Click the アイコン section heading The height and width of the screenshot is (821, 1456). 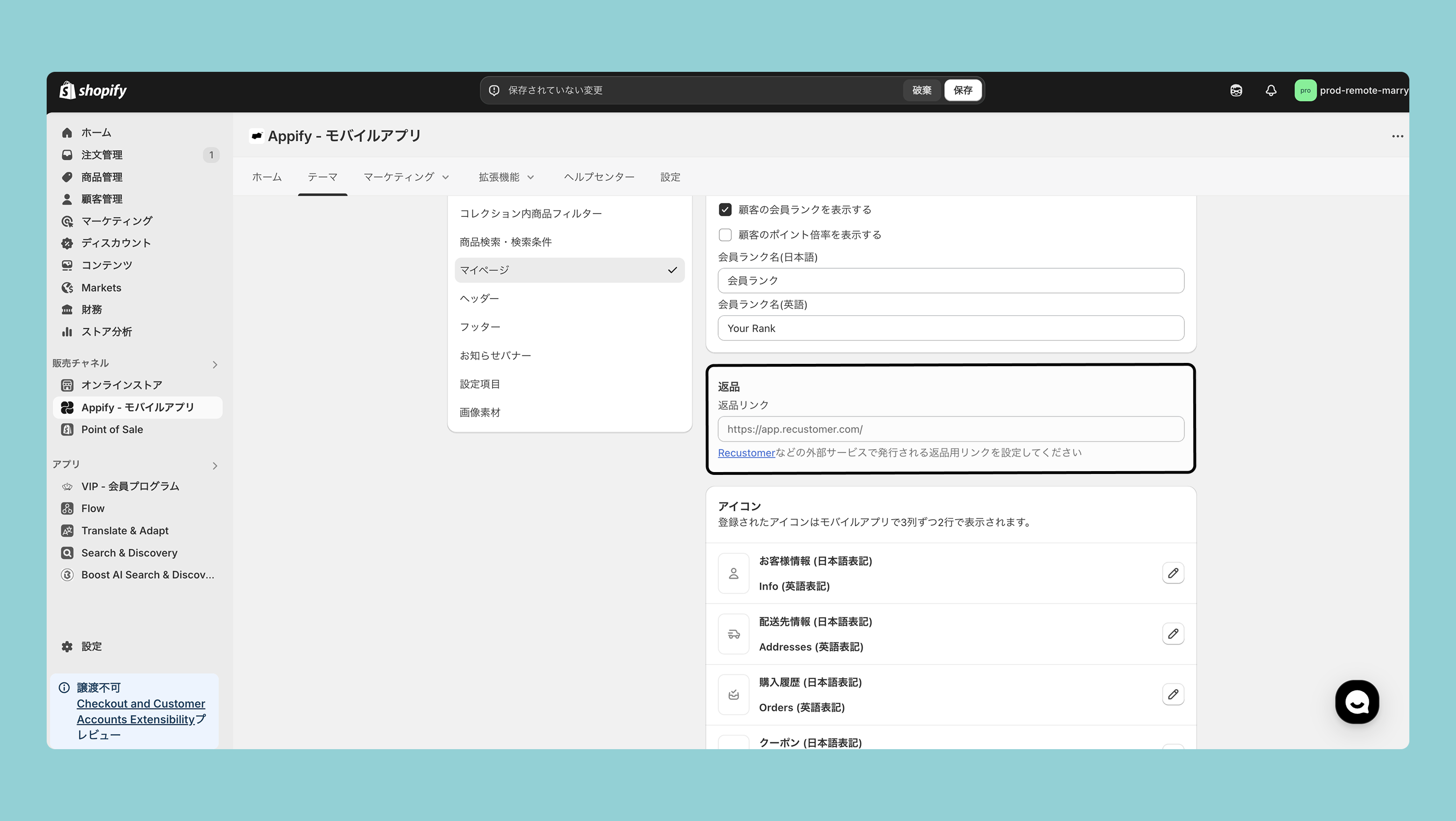pyautogui.click(x=739, y=506)
